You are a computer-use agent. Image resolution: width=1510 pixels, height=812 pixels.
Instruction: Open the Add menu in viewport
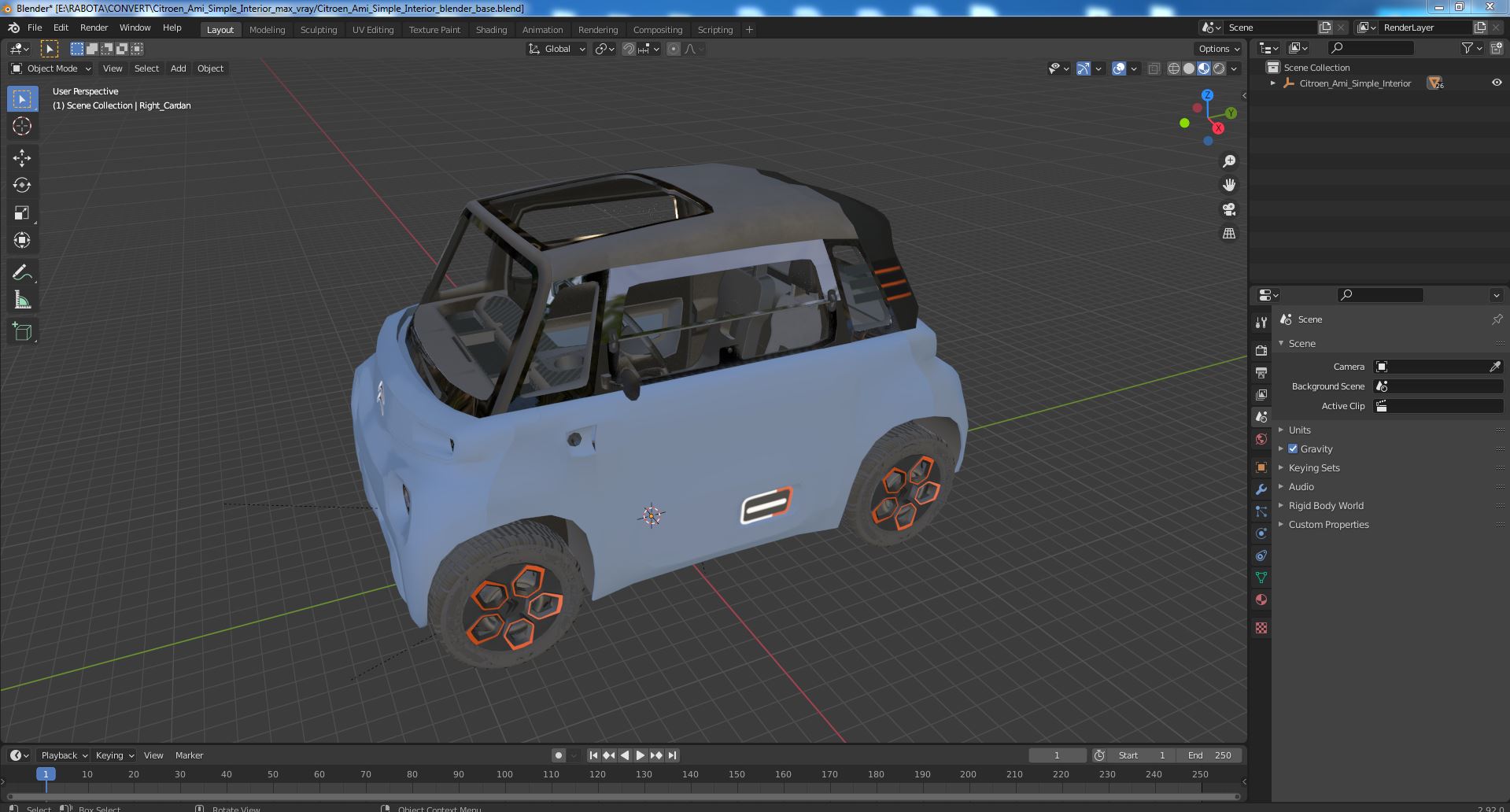179,68
